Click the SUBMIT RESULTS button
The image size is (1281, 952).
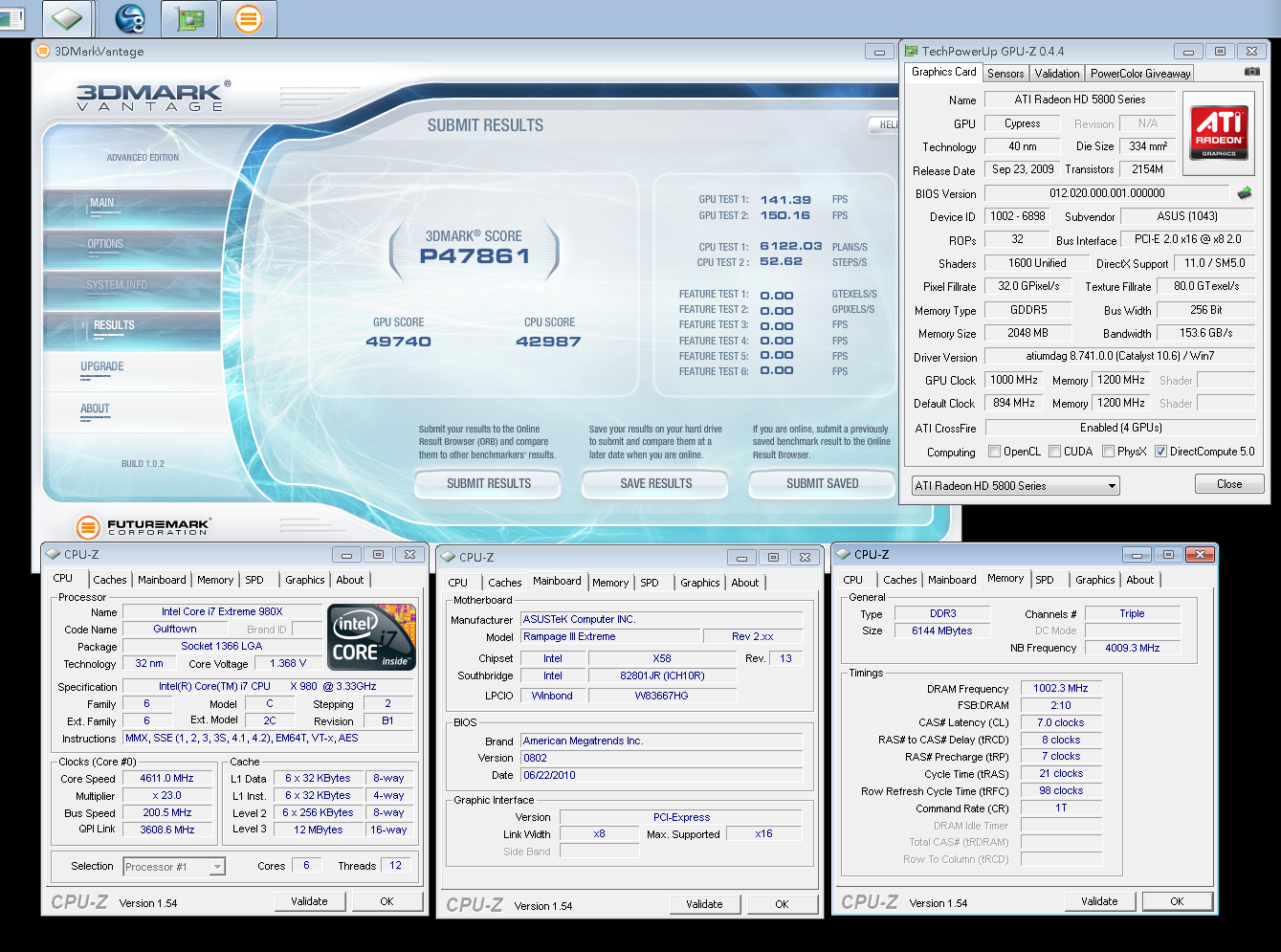click(488, 484)
